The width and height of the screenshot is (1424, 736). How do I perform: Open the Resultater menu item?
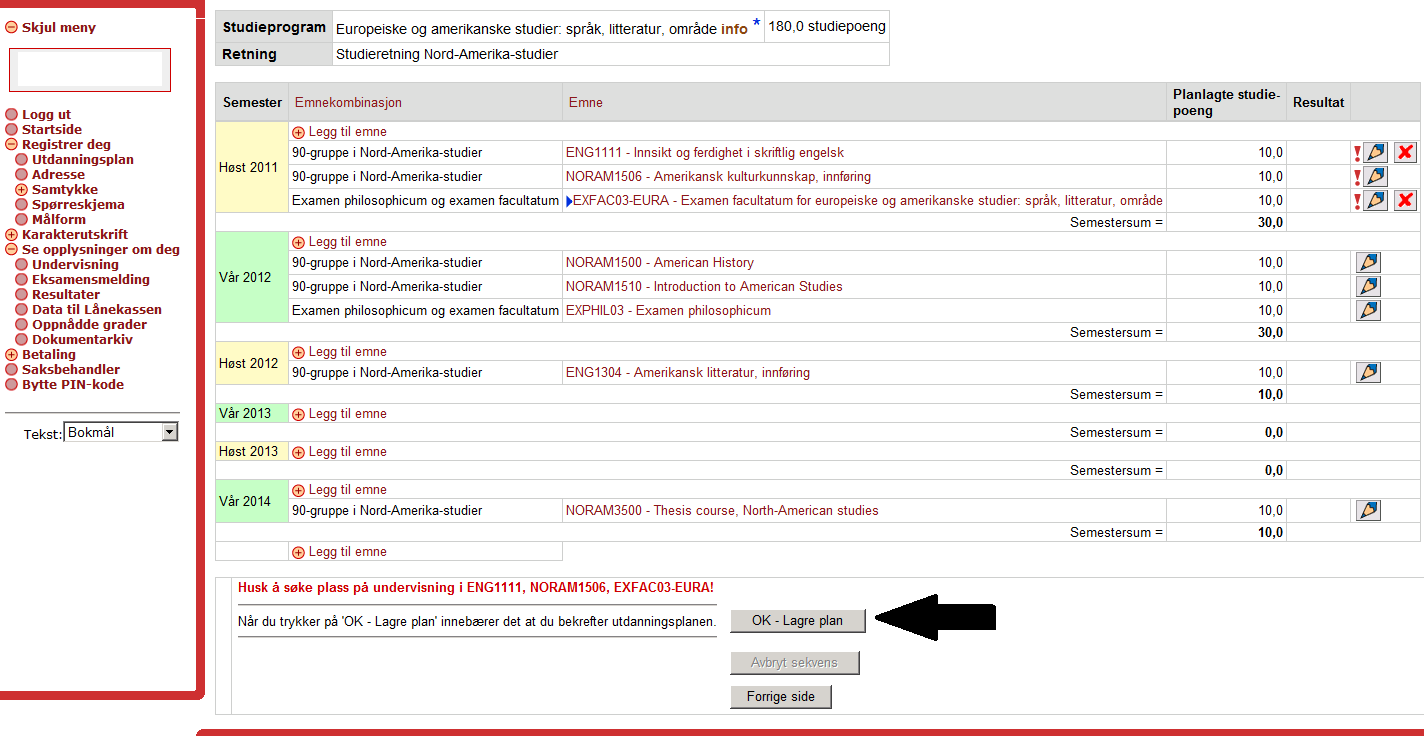click(66, 295)
